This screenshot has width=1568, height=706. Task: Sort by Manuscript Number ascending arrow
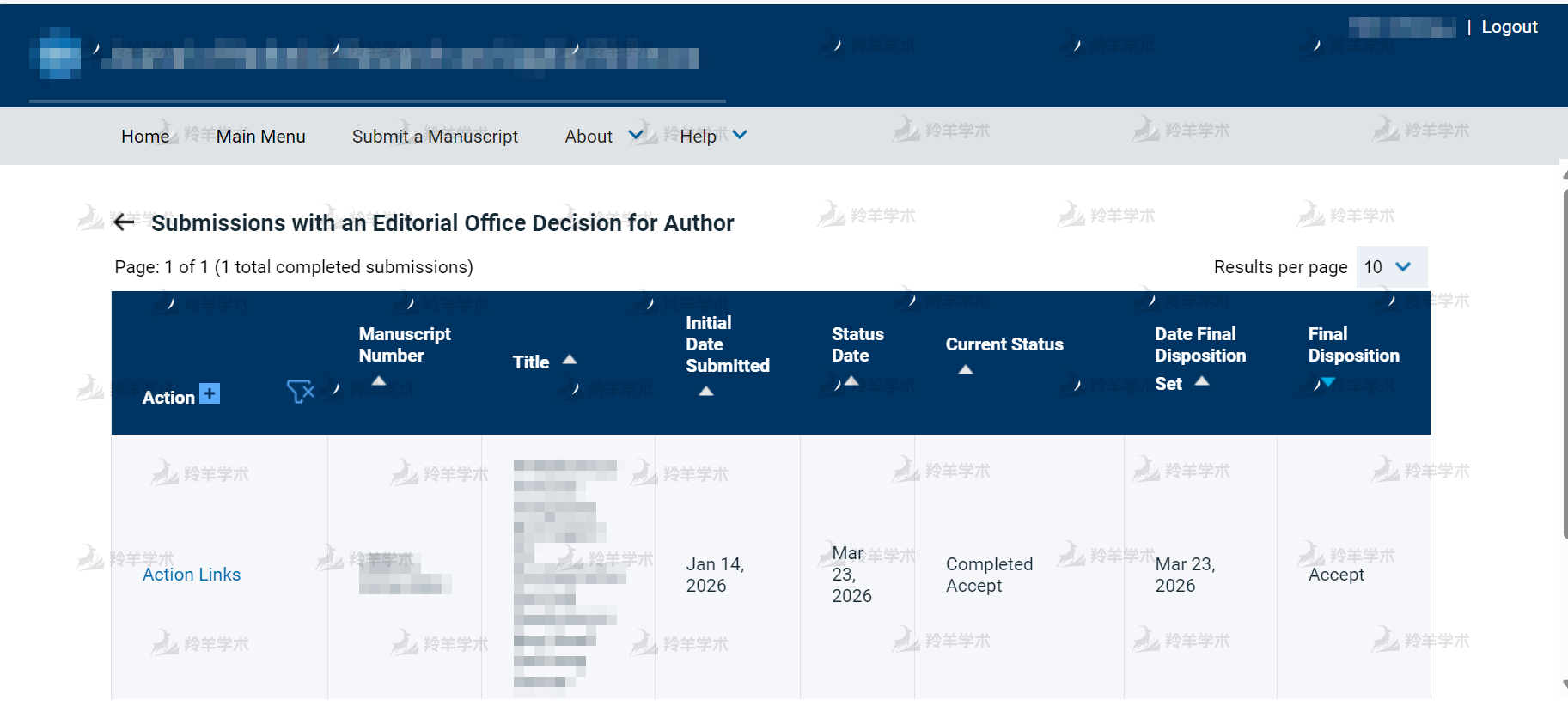click(379, 380)
